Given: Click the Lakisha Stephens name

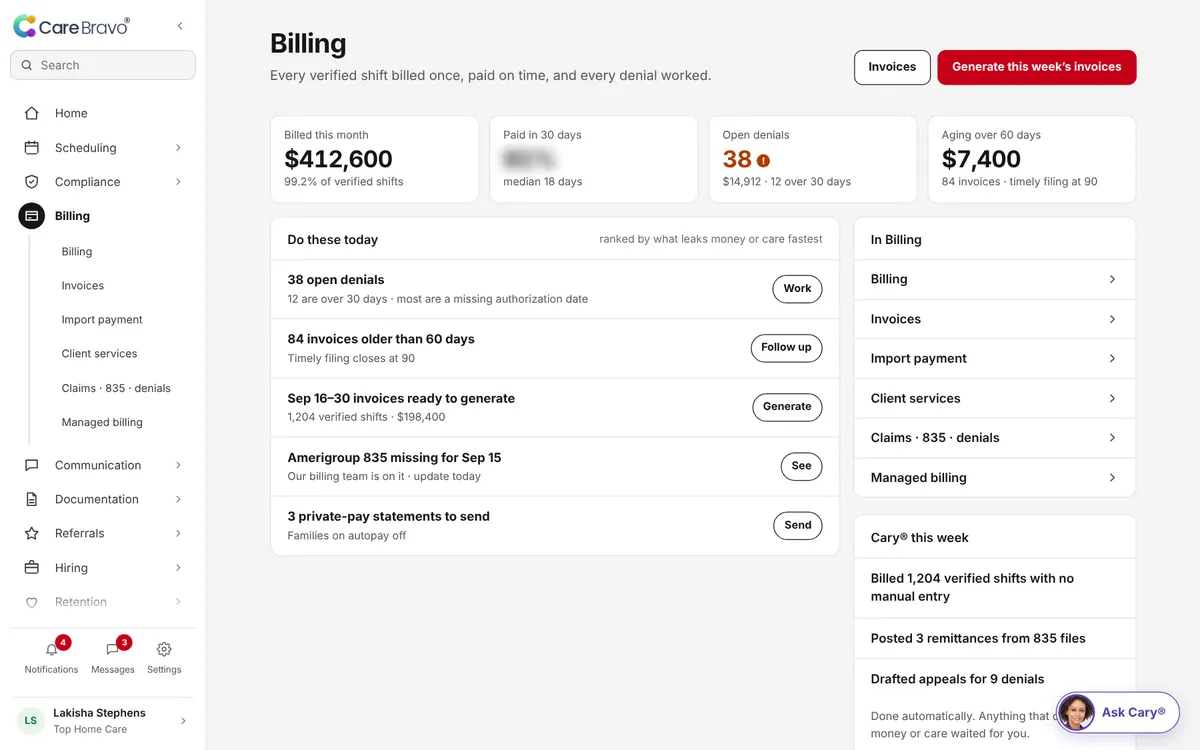Looking at the screenshot, I should (99, 713).
